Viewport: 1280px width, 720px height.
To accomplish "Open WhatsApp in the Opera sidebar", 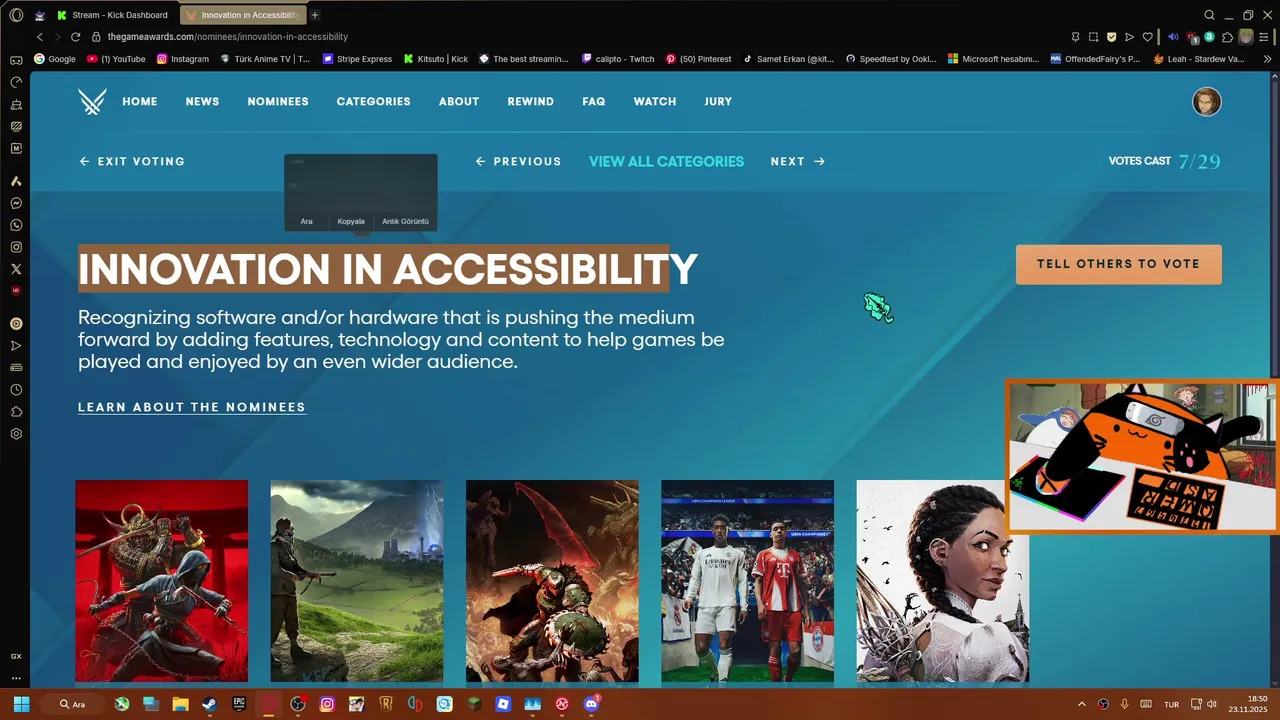I will (x=16, y=225).
